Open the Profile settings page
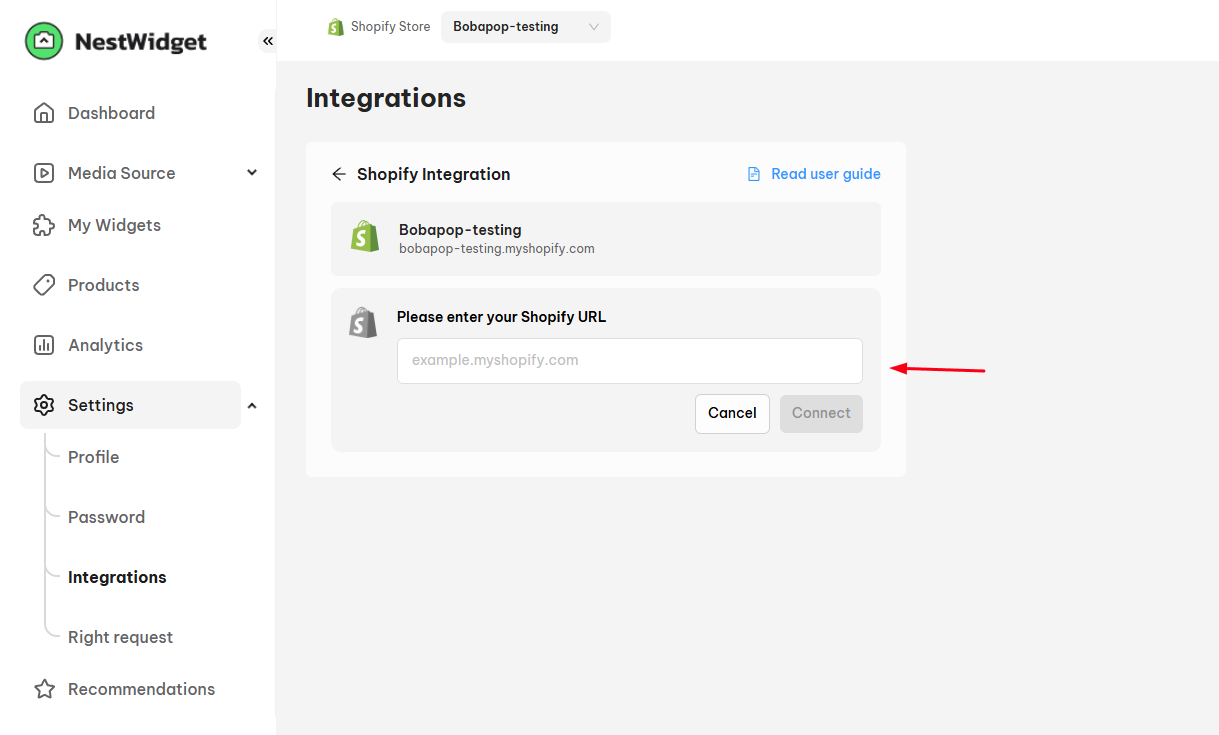Viewport: 1219px width, 735px height. pos(94,457)
